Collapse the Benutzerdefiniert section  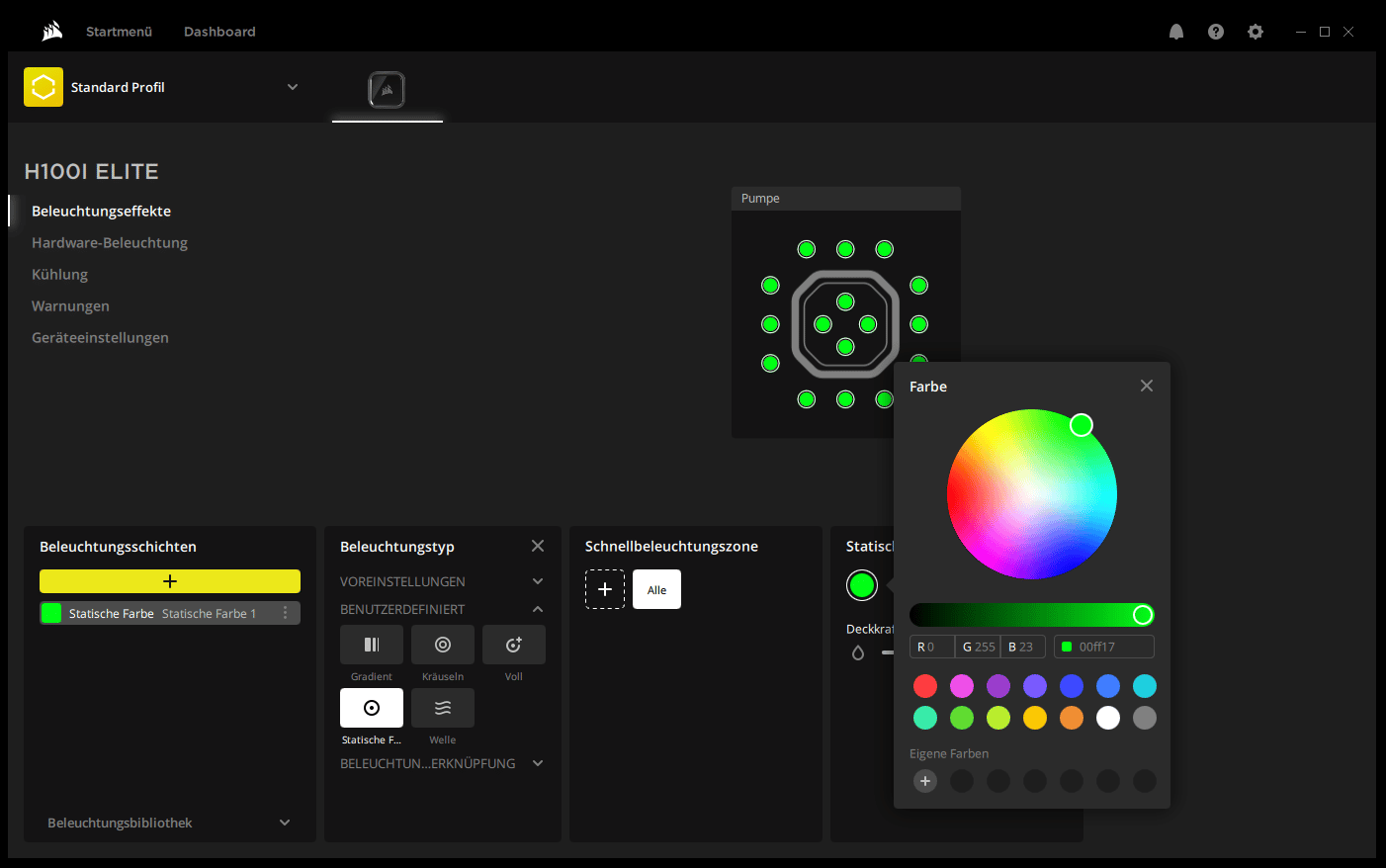pyautogui.click(x=538, y=609)
